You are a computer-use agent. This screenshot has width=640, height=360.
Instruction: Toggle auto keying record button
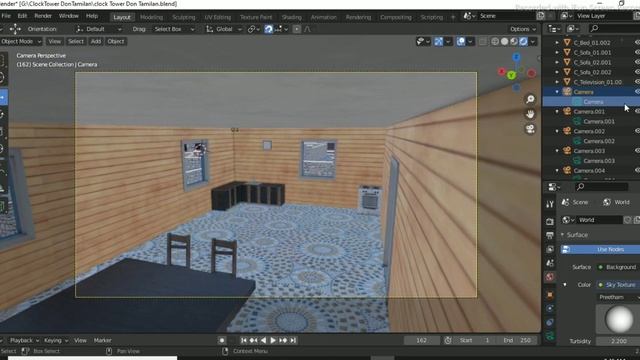[222, 340]
